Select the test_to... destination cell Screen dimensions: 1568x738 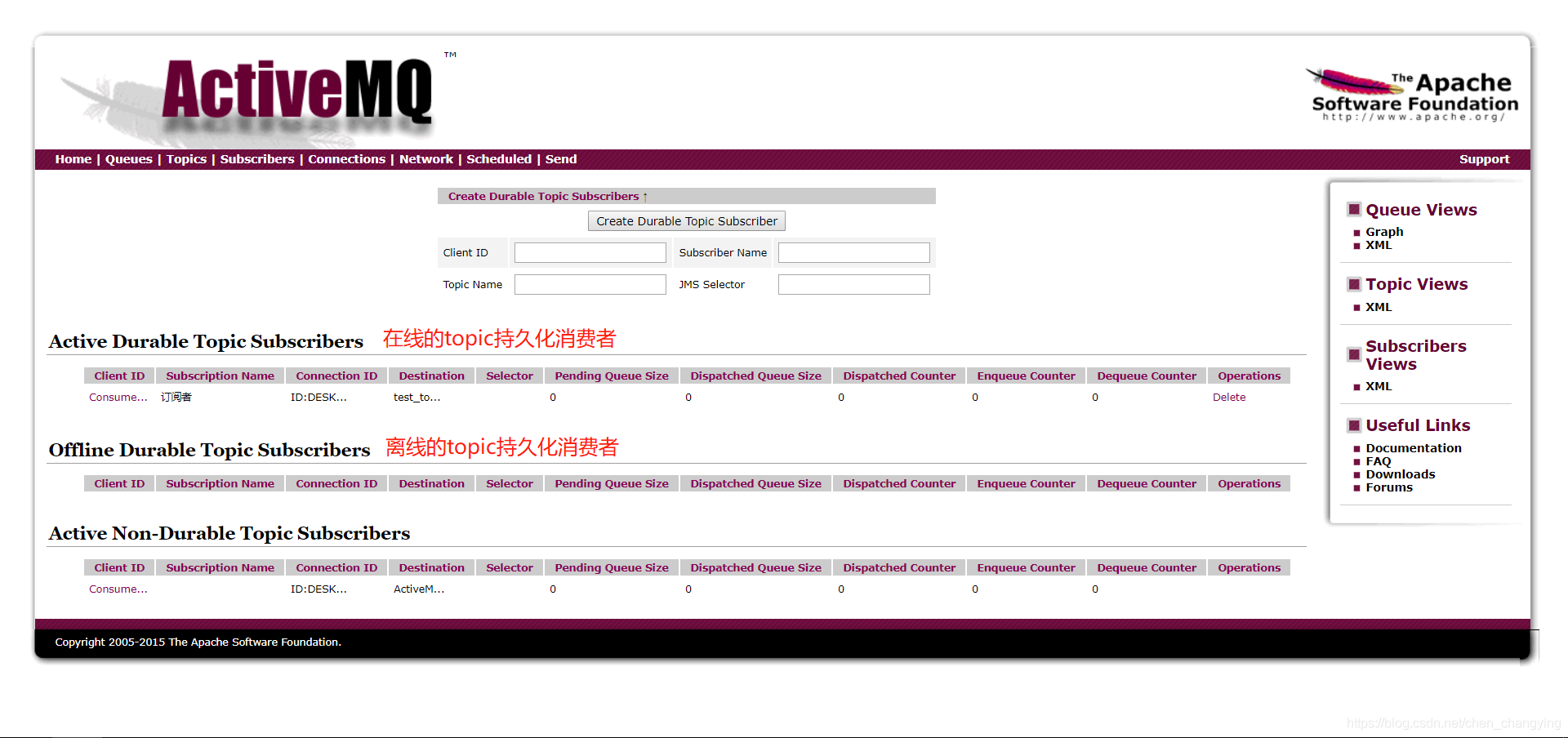[417, 398]
